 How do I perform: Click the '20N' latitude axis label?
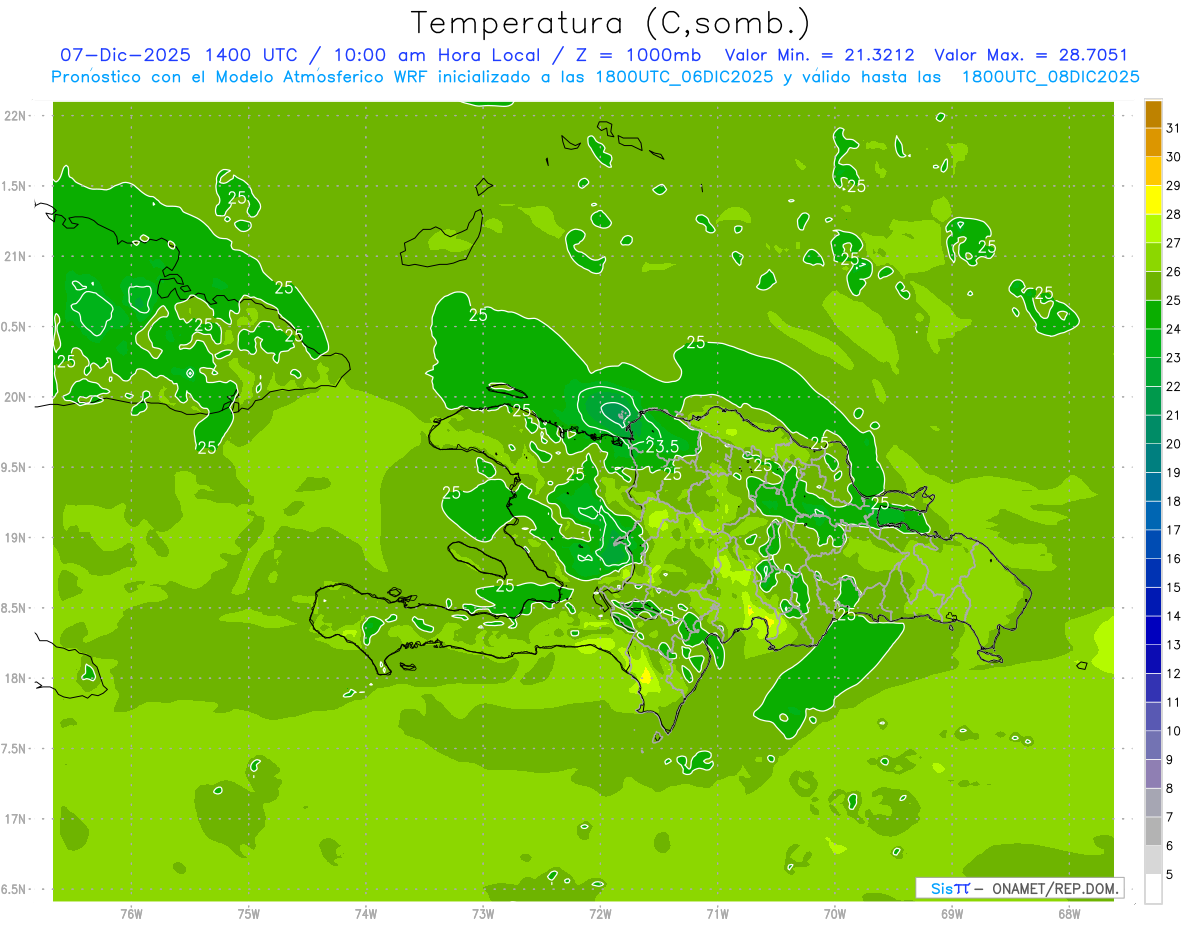15,397
